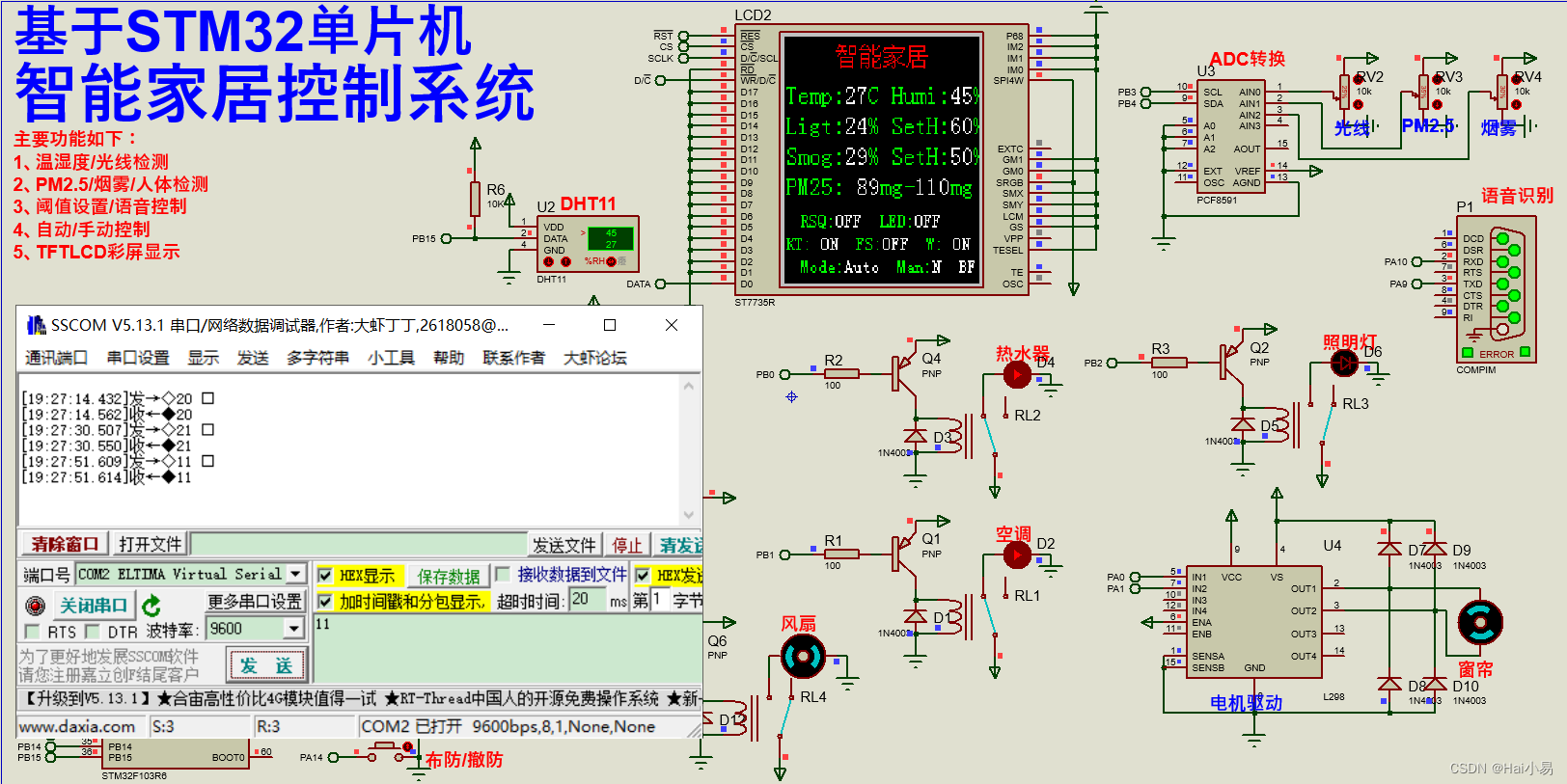Click the SSCOM app icon in title bar
The image size is (1567, 784).
[36, 325]
